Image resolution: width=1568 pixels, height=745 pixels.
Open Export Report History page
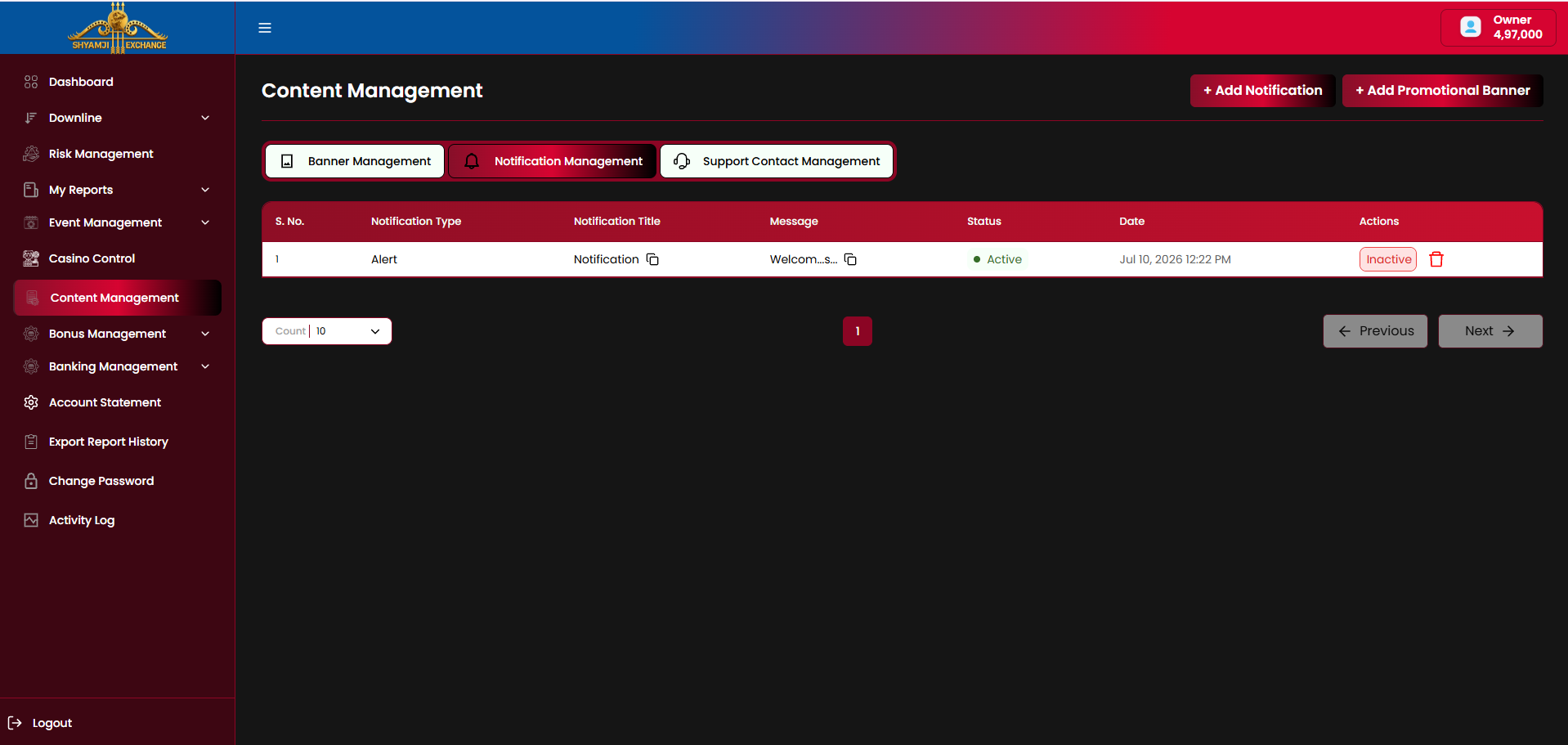point(108,442)
